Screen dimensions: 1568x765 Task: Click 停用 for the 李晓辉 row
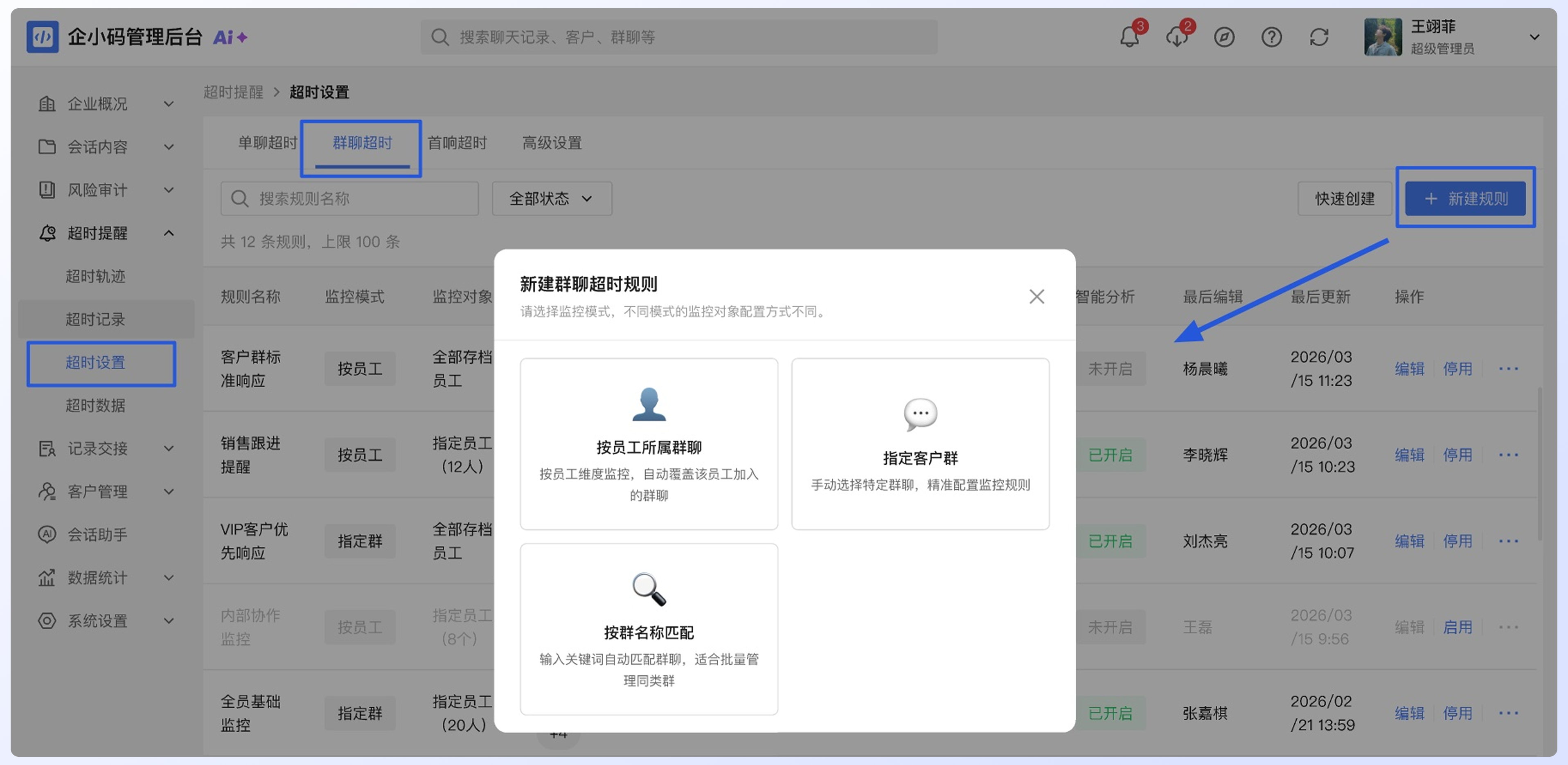pos(1457,454)
